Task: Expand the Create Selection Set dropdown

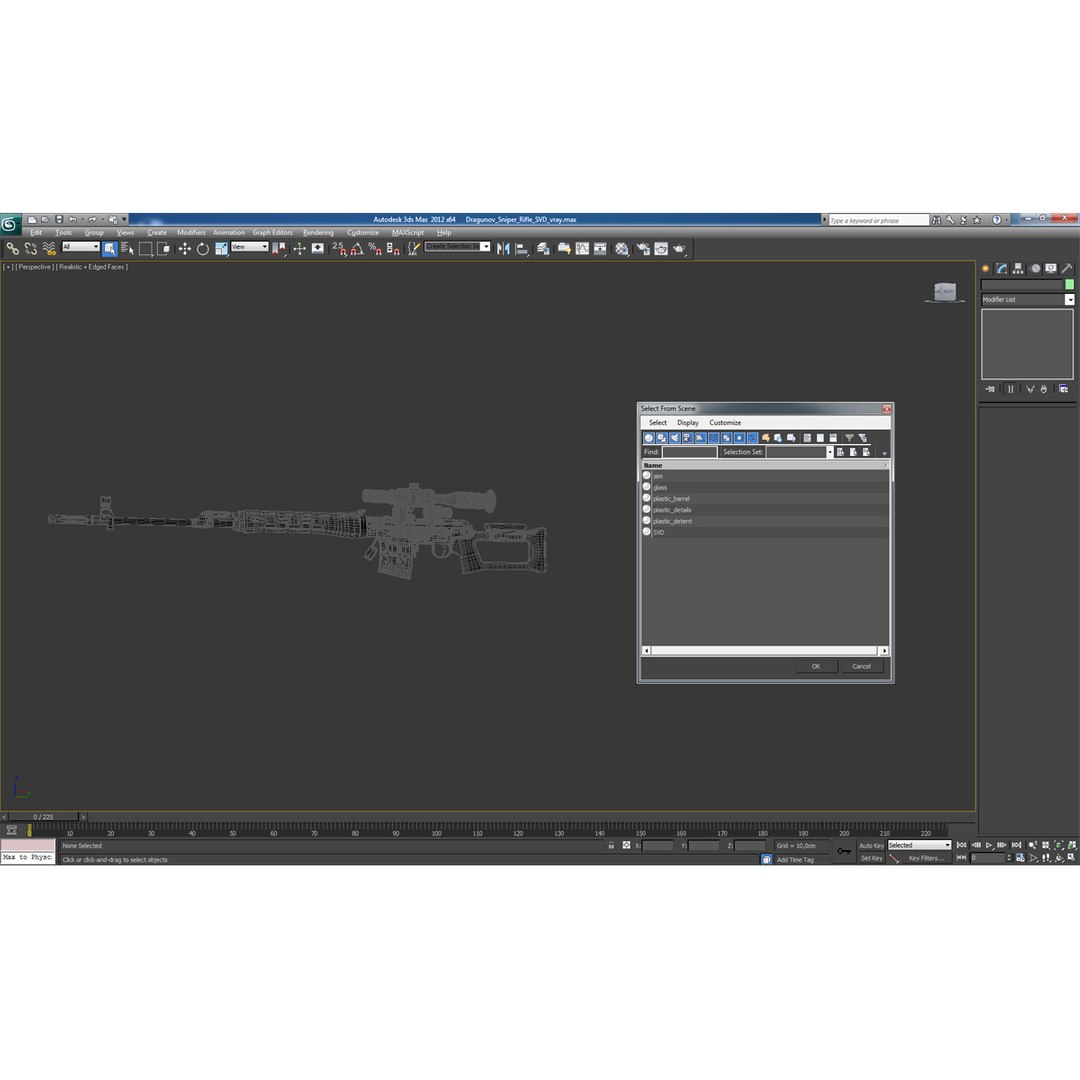Action: click(x=485, y=247)
